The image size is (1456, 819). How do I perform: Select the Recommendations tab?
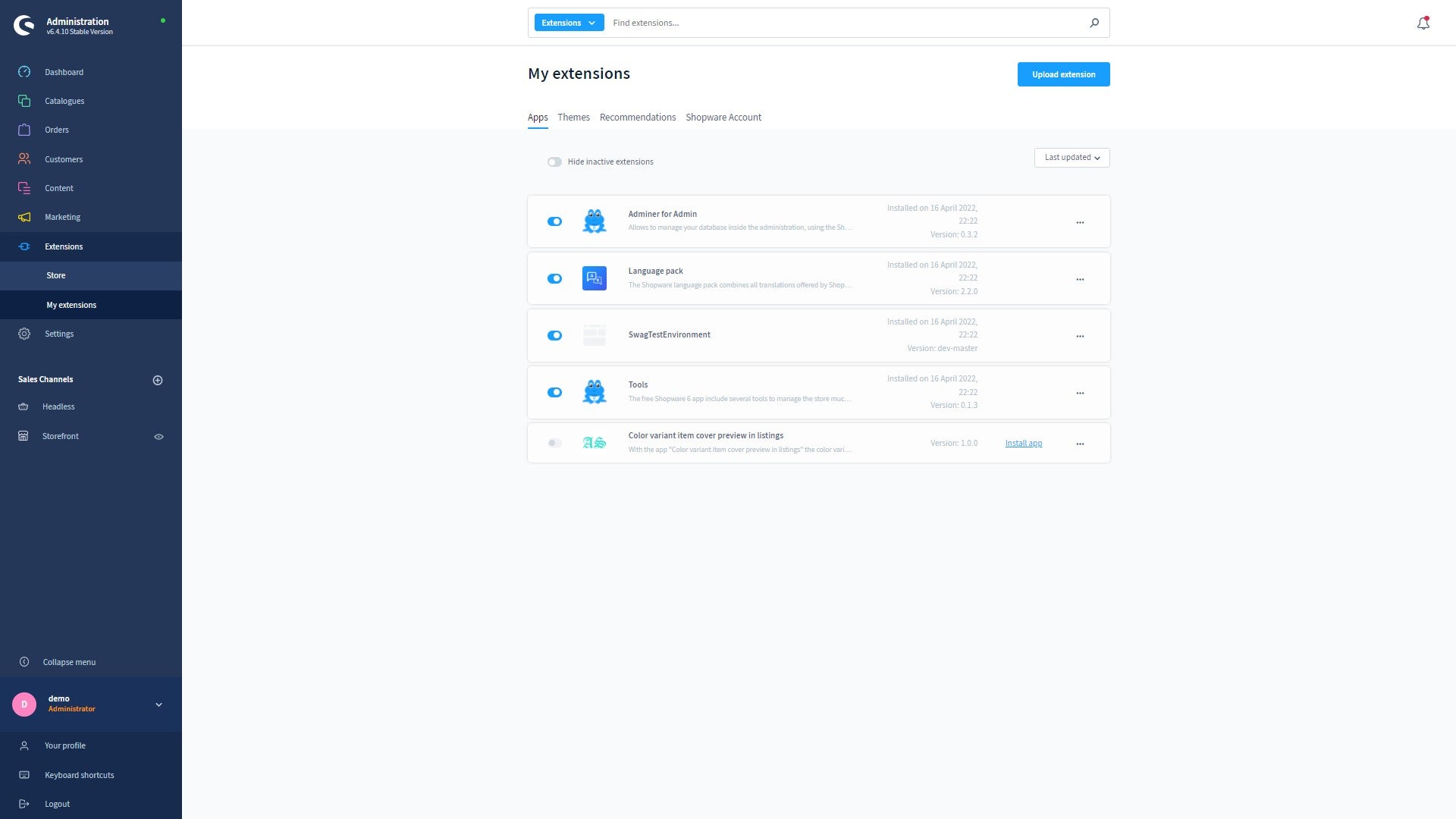(x=637, y=117)
